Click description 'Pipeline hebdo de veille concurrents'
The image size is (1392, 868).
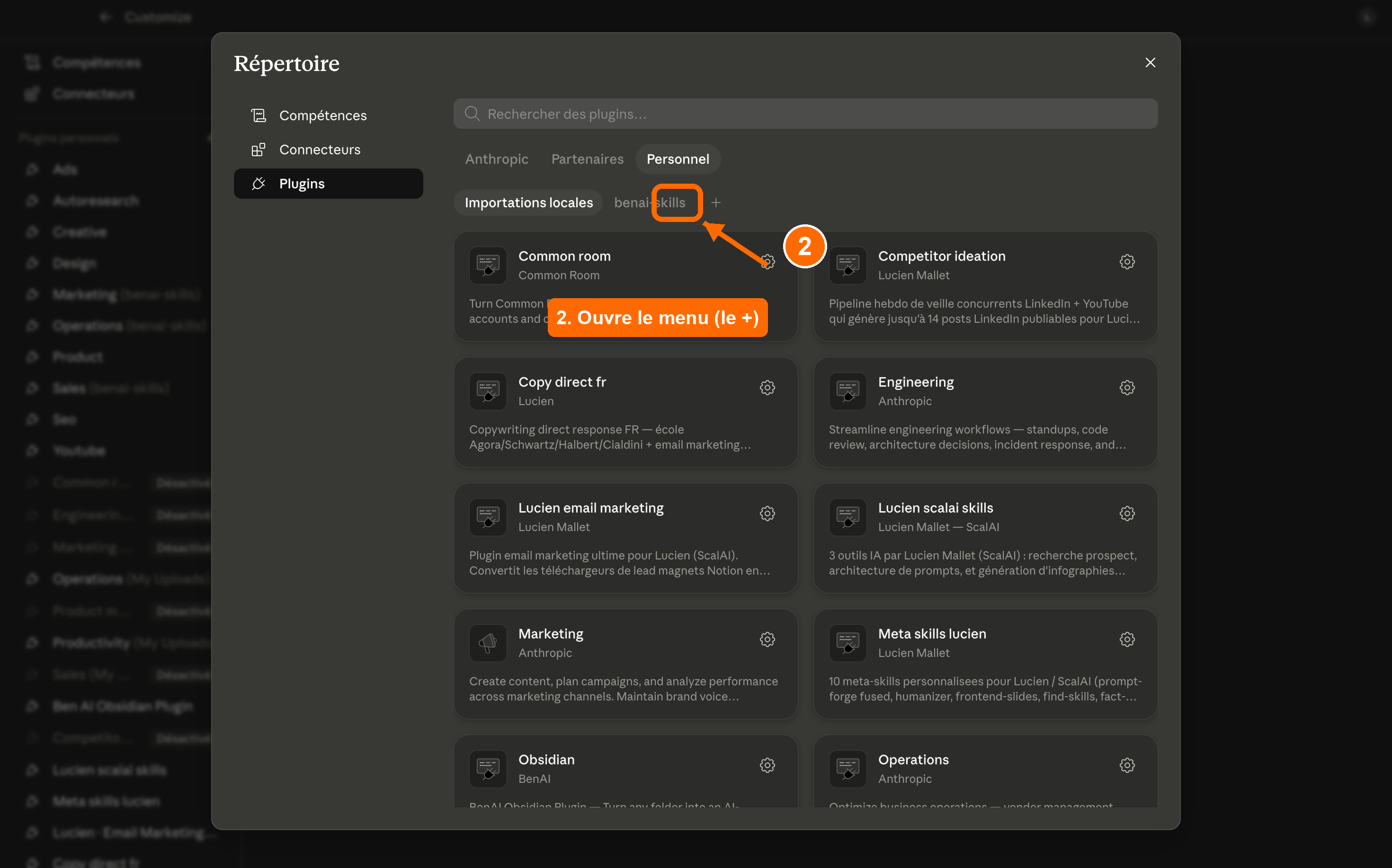(984, 311)
